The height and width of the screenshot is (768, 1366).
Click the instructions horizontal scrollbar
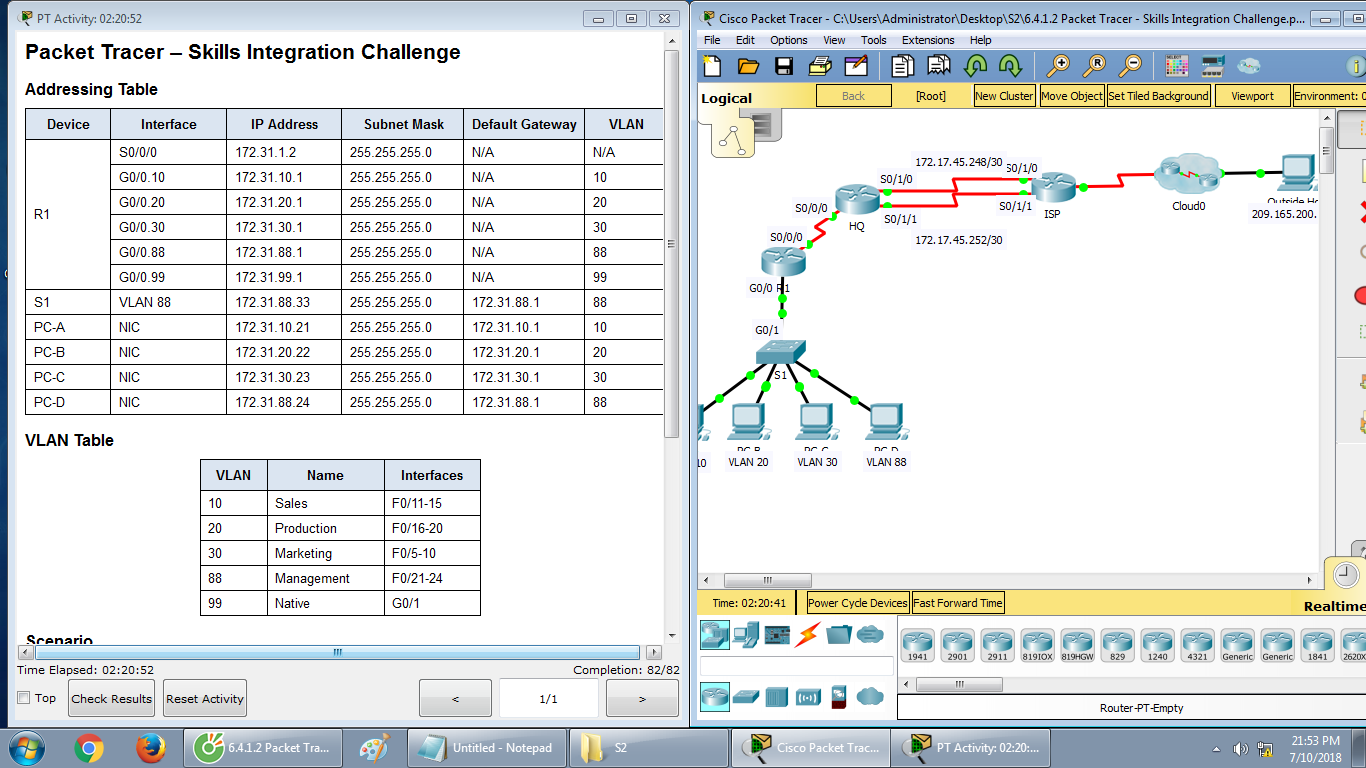[337, 652]
